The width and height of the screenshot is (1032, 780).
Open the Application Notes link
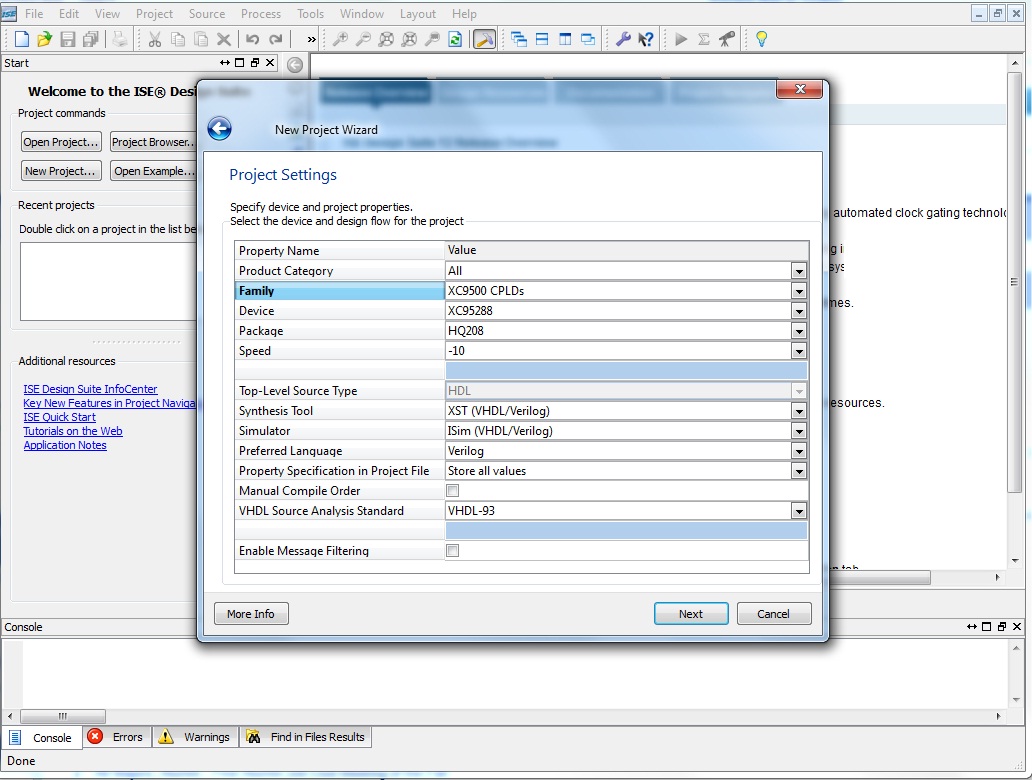pos(65,445)
